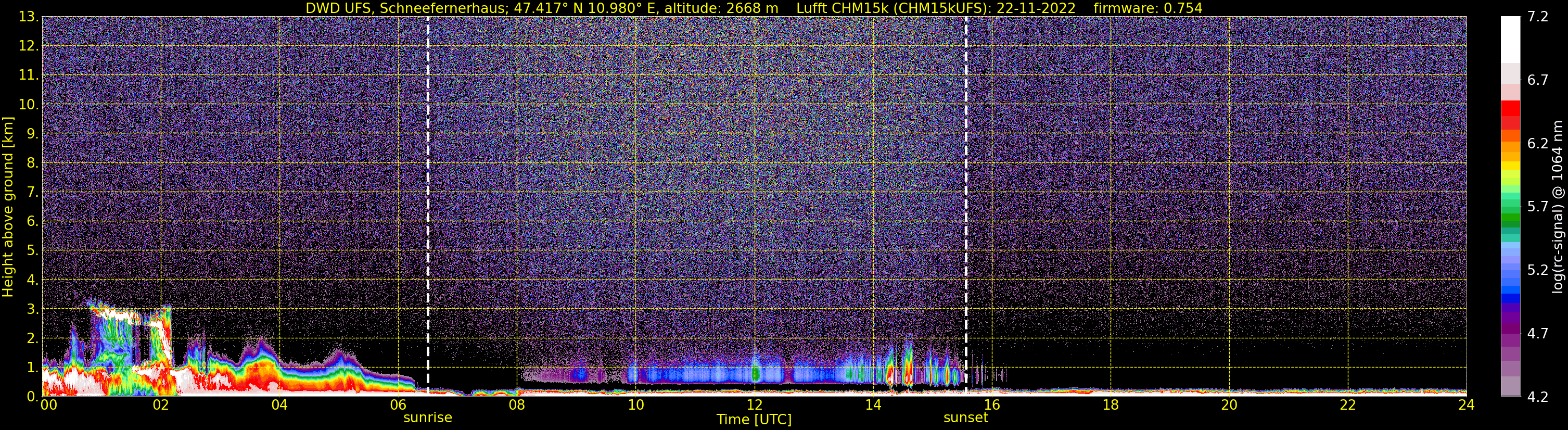Click the '12' time axis tick label
The image size is (1568, 430).
[x=754, y=404]
